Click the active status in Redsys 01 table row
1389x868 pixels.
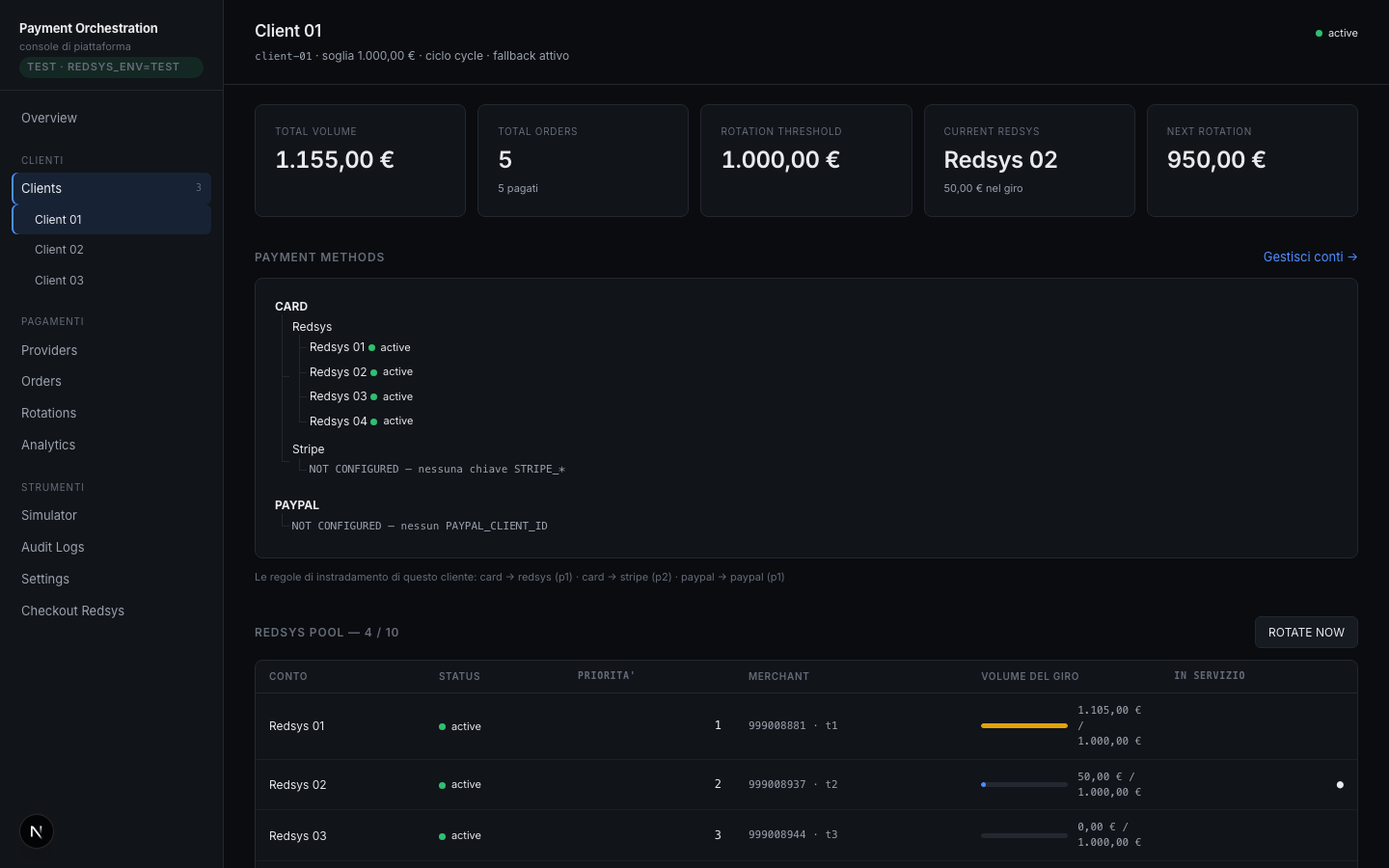click(460, 727)
